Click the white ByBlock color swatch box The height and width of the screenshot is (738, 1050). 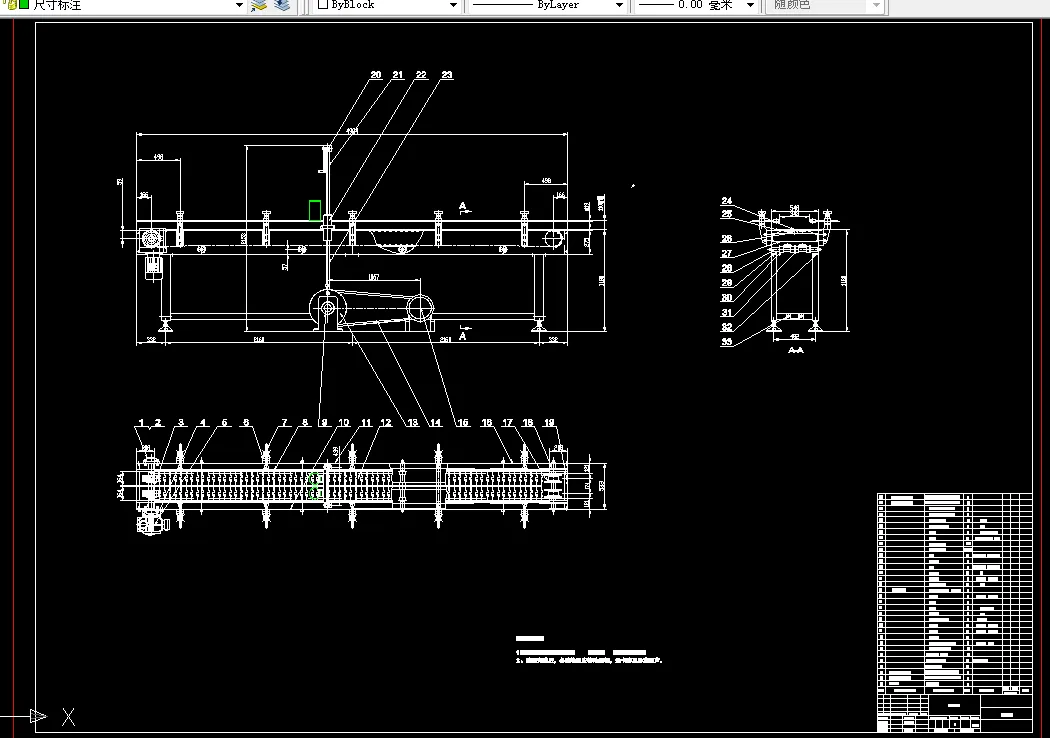pos(323,4)
